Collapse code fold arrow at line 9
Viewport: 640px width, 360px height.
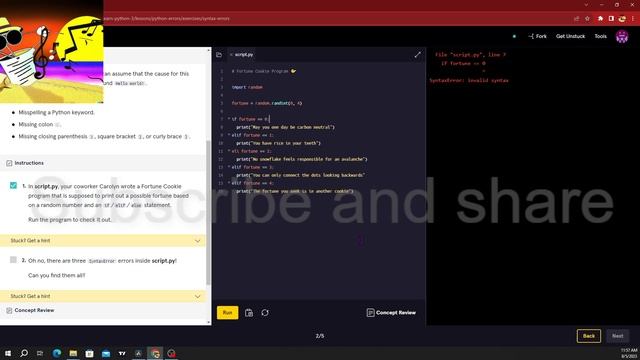coord(229,135)
